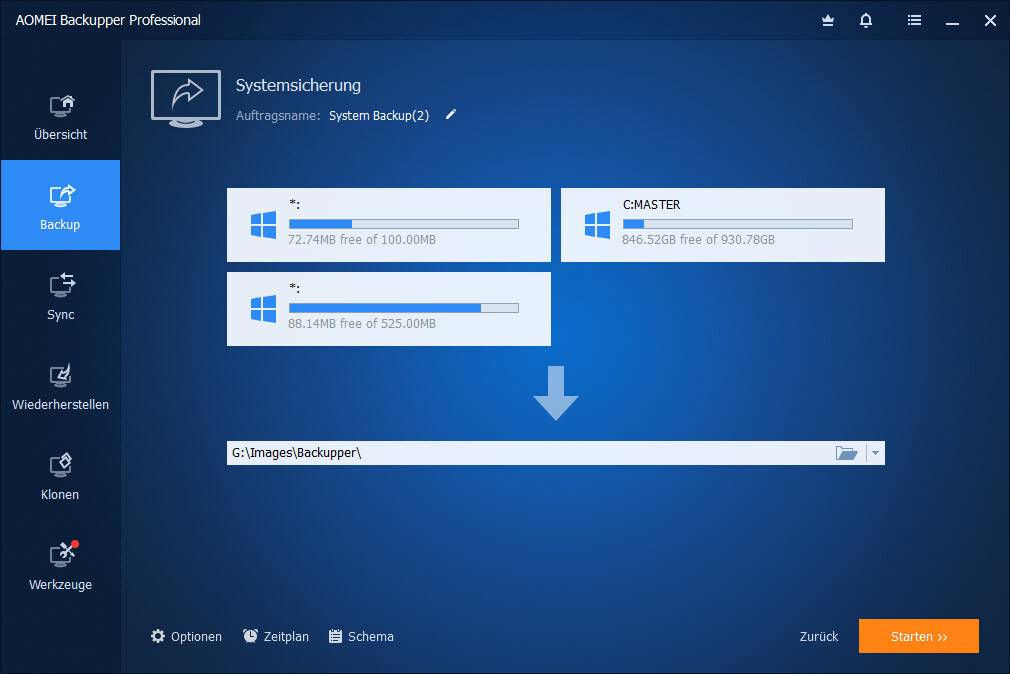
Task: Open the title bar menu list icon
Action: (914, 20)
